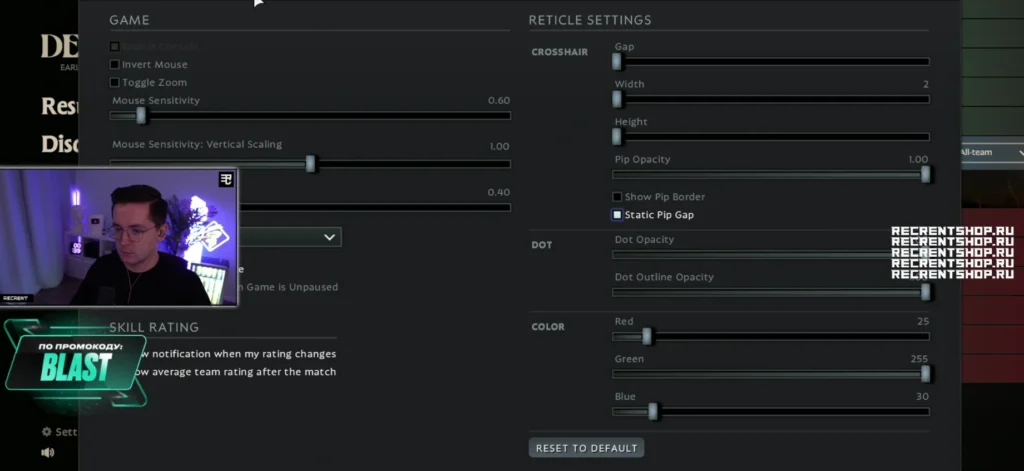
Task: Click the Resume menu item
Action: 60,106
